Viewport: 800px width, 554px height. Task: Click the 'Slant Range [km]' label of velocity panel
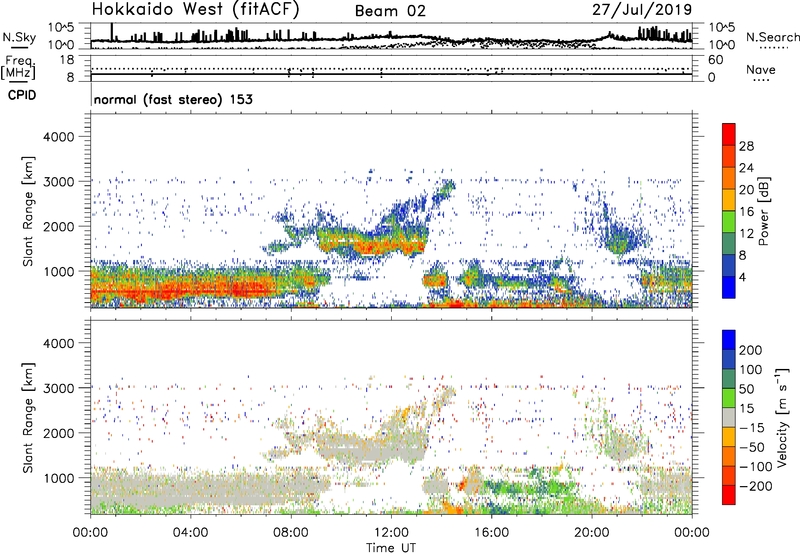tap(28, 418)
